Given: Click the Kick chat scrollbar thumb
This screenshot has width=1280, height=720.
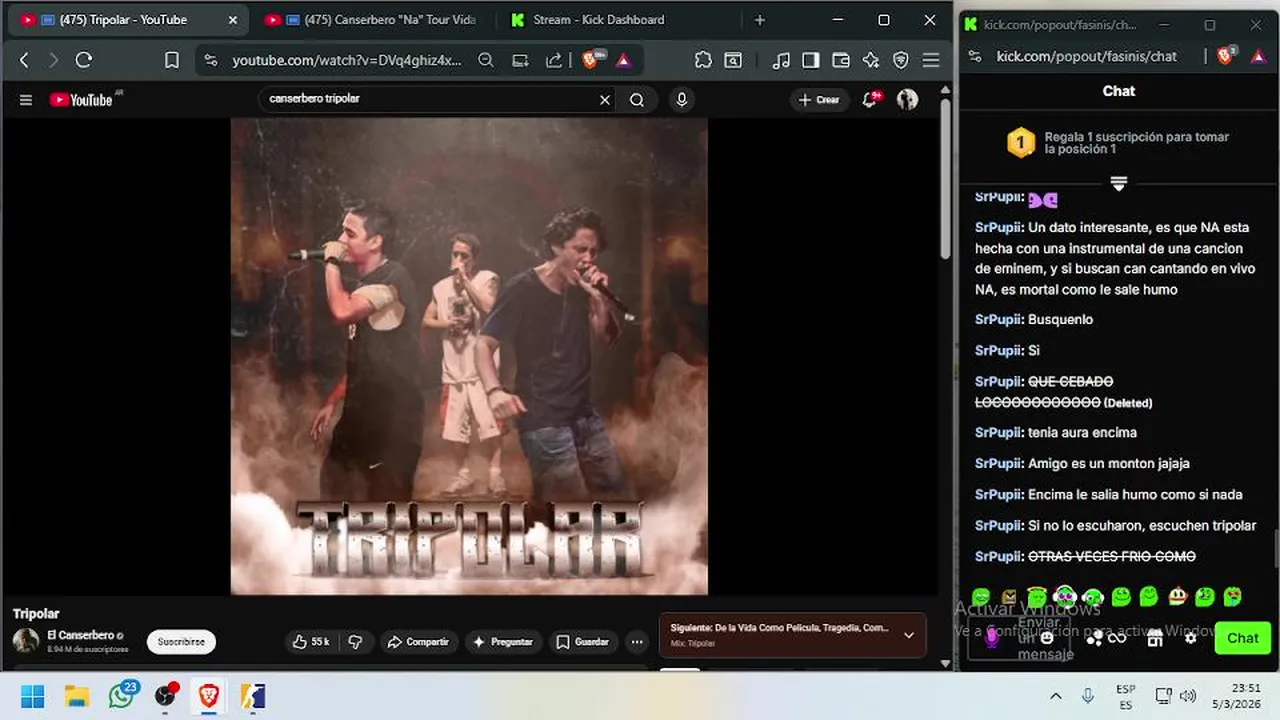Looking at the screenshot, I should [1276, 548].
